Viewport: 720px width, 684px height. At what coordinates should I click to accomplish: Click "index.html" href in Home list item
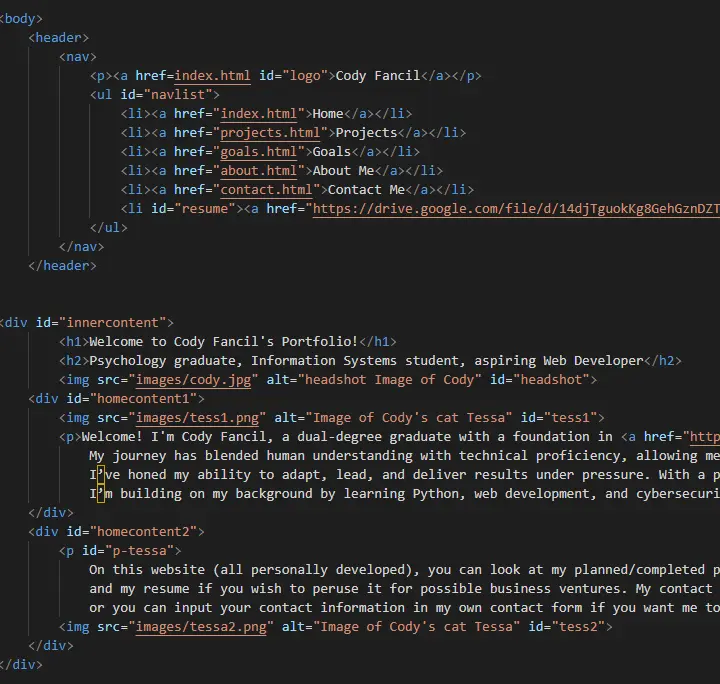pyautogui.click(x=259, y=114)
